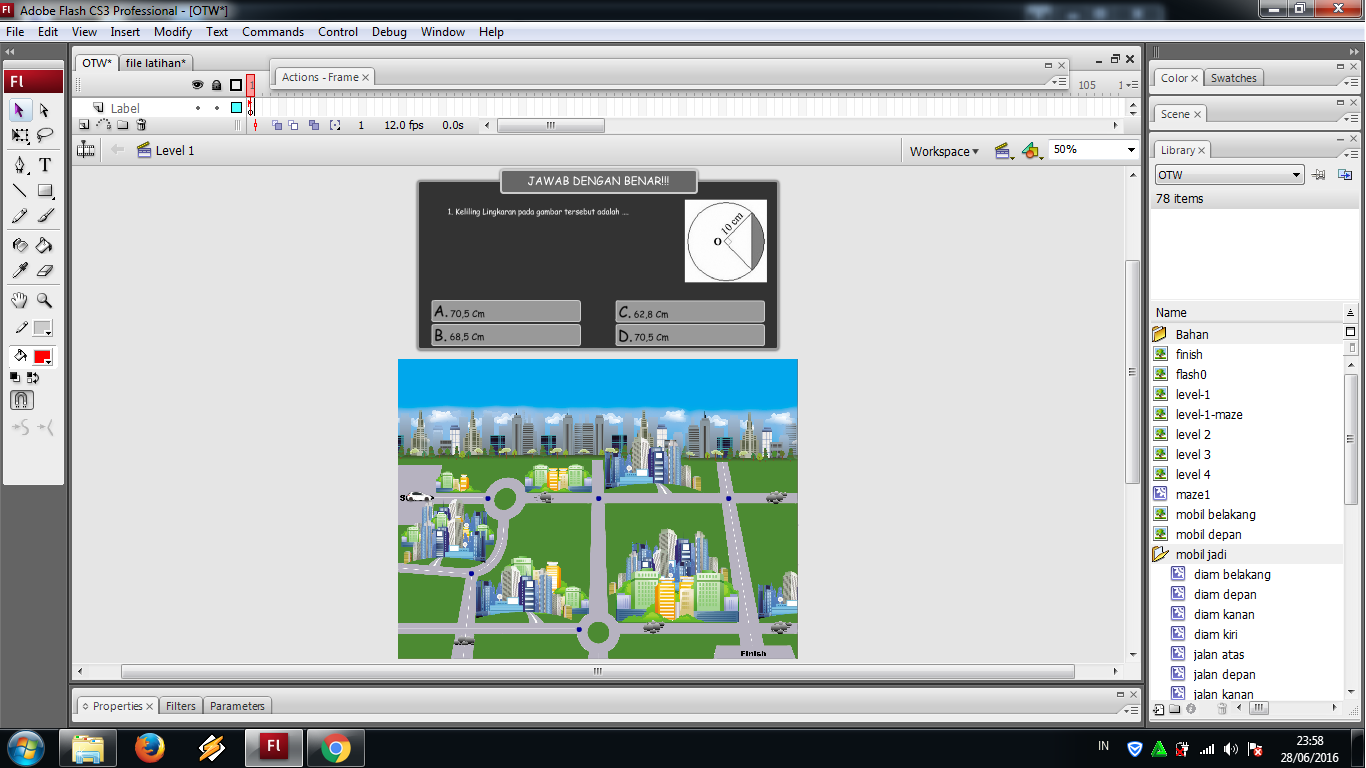Open the Modify menu
Viewport: 1366px width, 768px height.
pos(173,32)
